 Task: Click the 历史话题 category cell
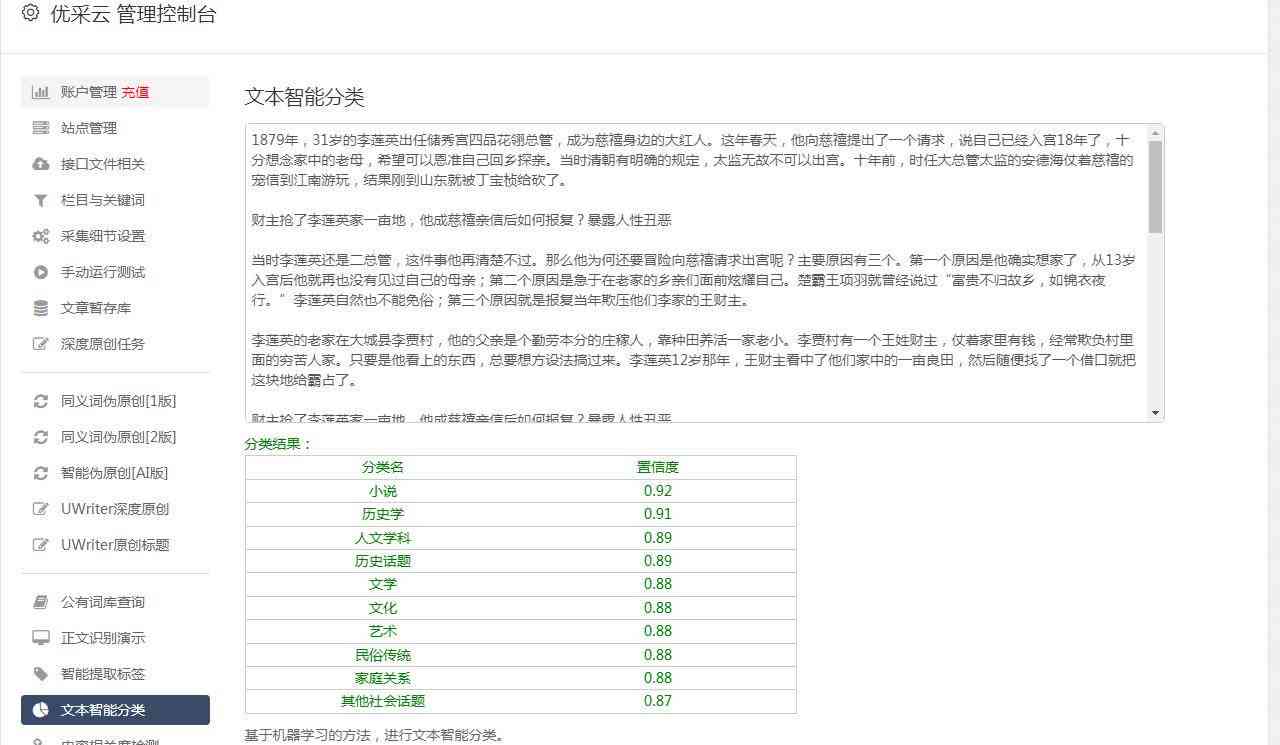383,561
